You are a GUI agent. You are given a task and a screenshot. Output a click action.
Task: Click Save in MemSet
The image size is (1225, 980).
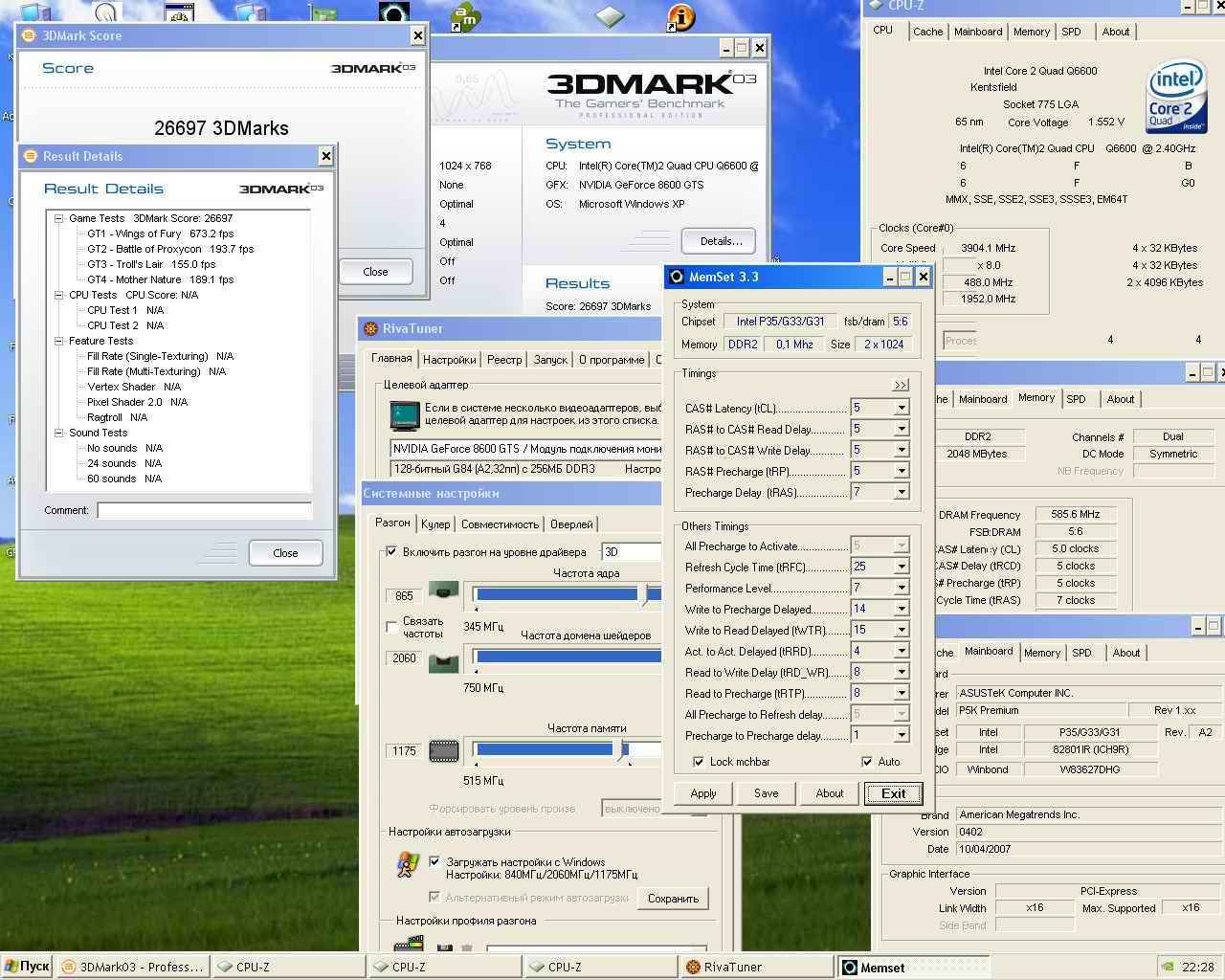[x=767, y=793]
